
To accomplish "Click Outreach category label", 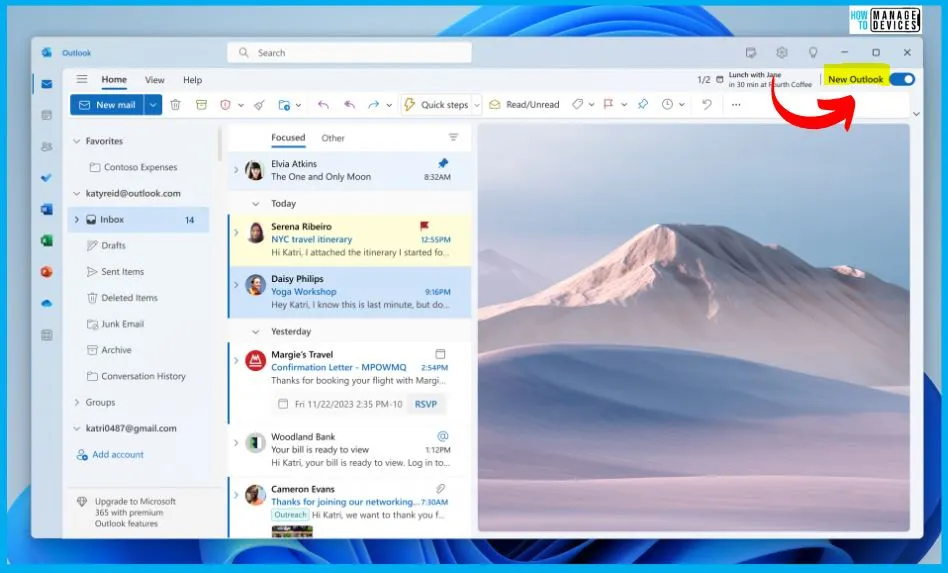I will coord(290,515).
